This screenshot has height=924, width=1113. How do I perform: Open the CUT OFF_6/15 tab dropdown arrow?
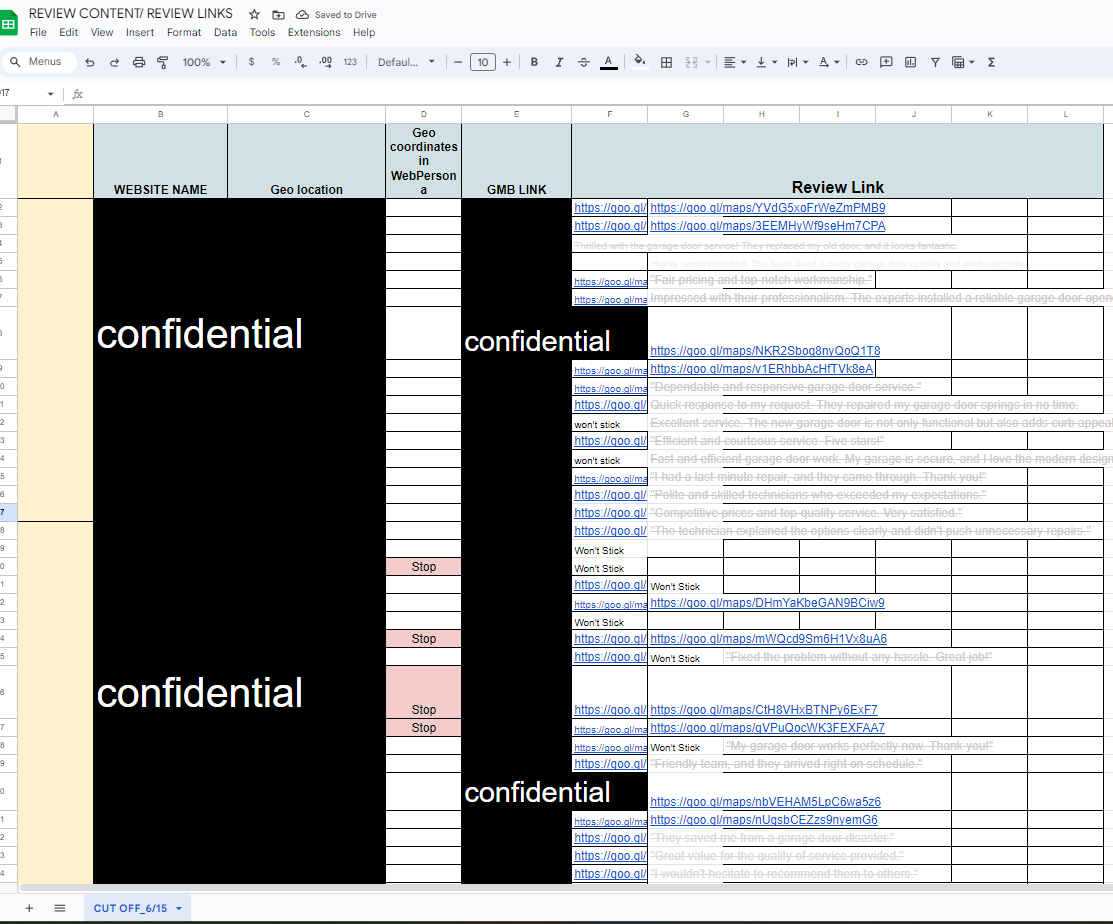[179, 908]
